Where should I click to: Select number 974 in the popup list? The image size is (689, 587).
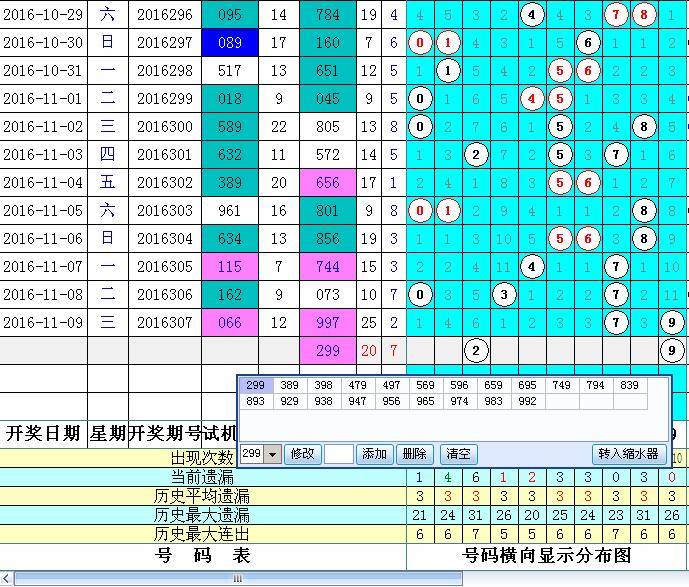pyautogui.click(x=459, y=401)
